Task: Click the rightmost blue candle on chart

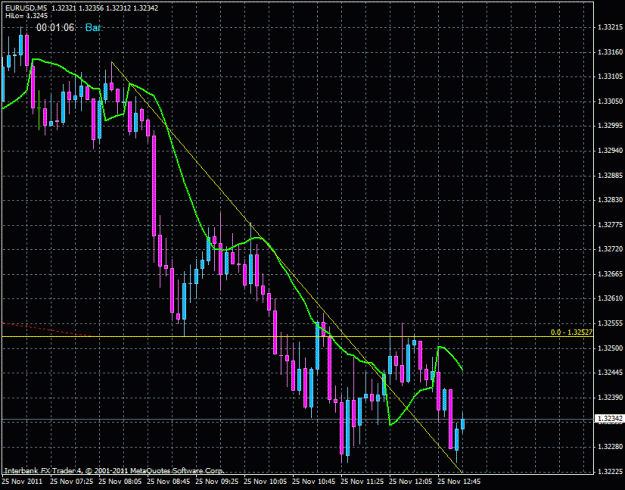Action: click(463, 423)
